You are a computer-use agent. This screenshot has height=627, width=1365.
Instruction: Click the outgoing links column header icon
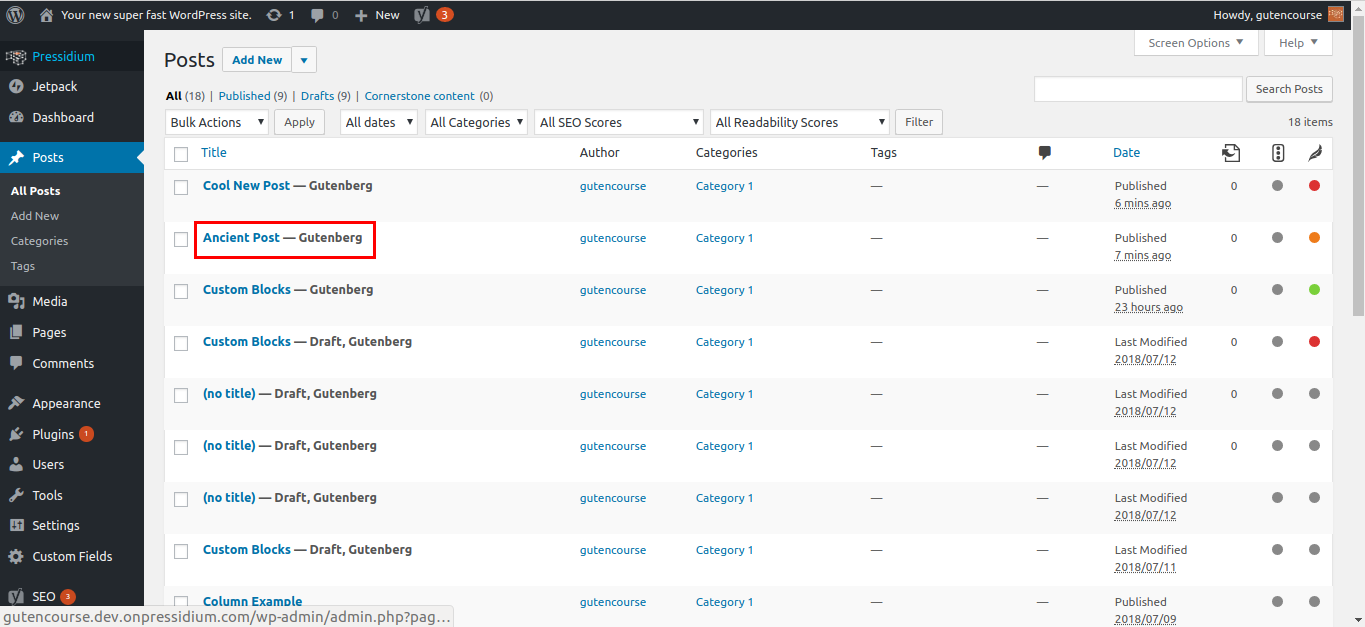[1231, 153]
